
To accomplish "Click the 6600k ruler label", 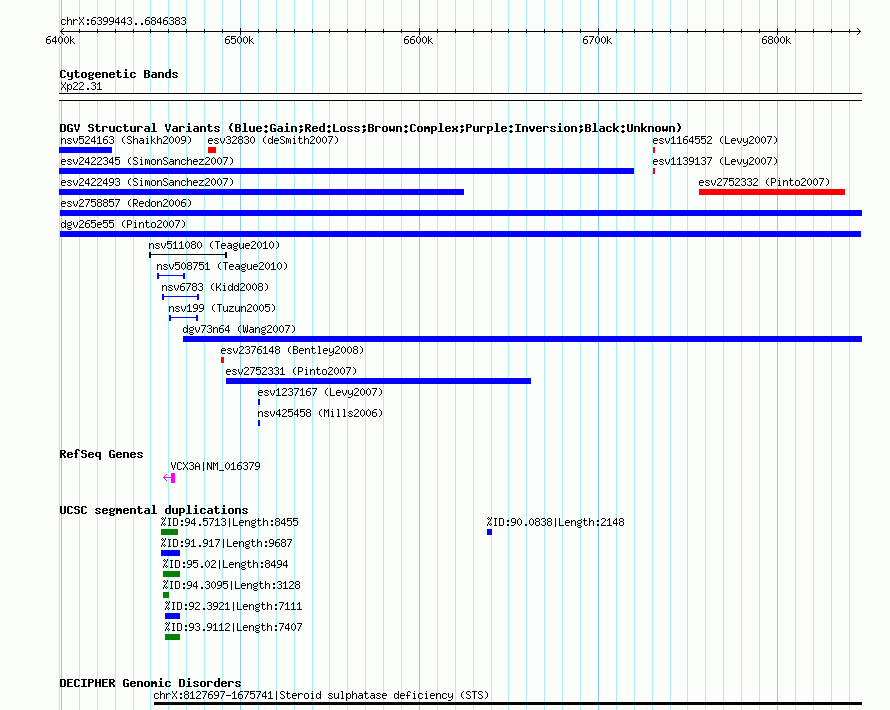I will point(418,40).
